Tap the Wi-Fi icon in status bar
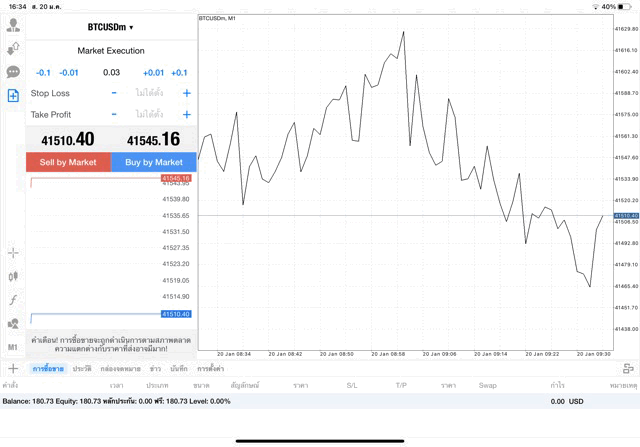 click(x=596, y=7)
